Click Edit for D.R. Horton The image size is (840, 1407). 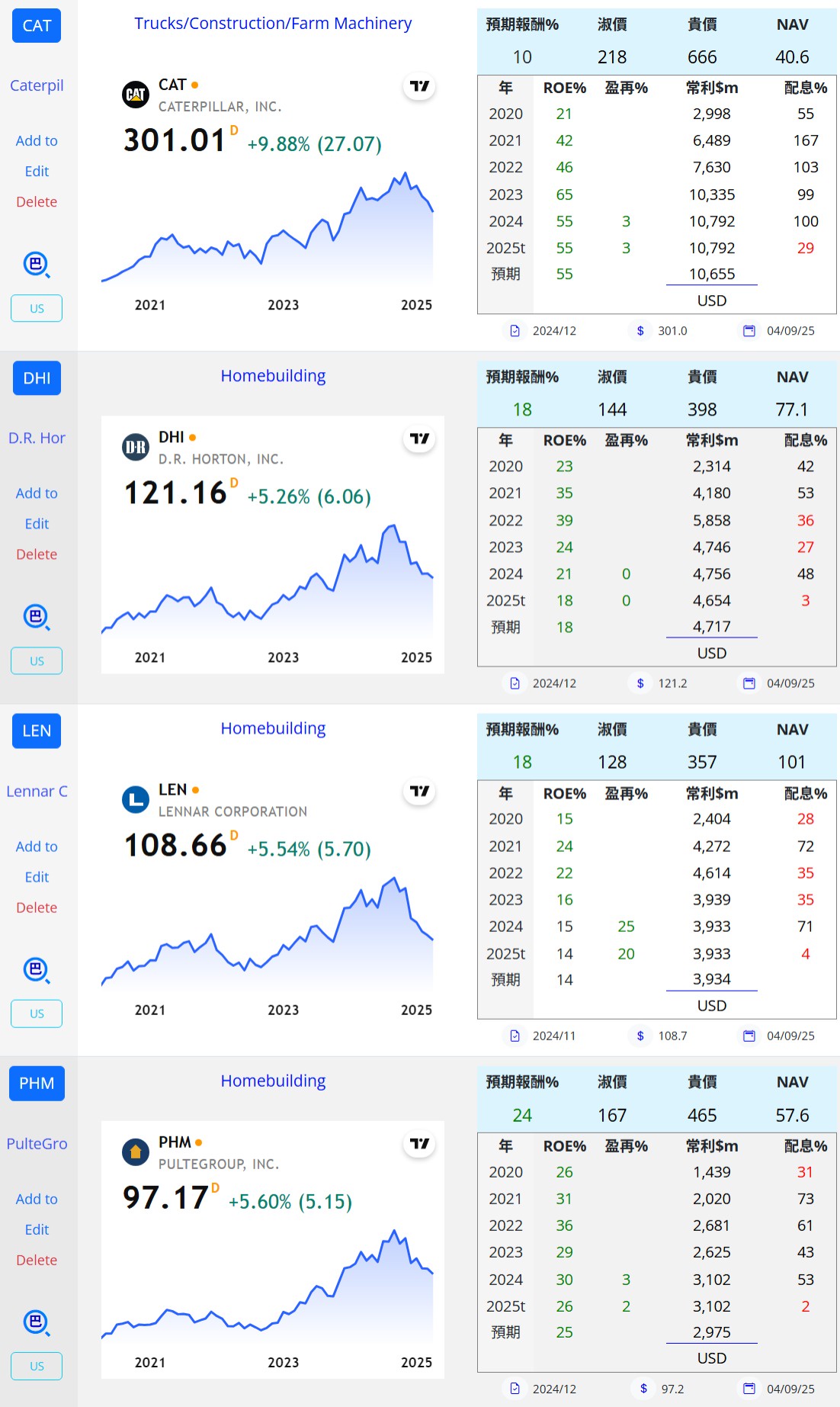[37, 523]
